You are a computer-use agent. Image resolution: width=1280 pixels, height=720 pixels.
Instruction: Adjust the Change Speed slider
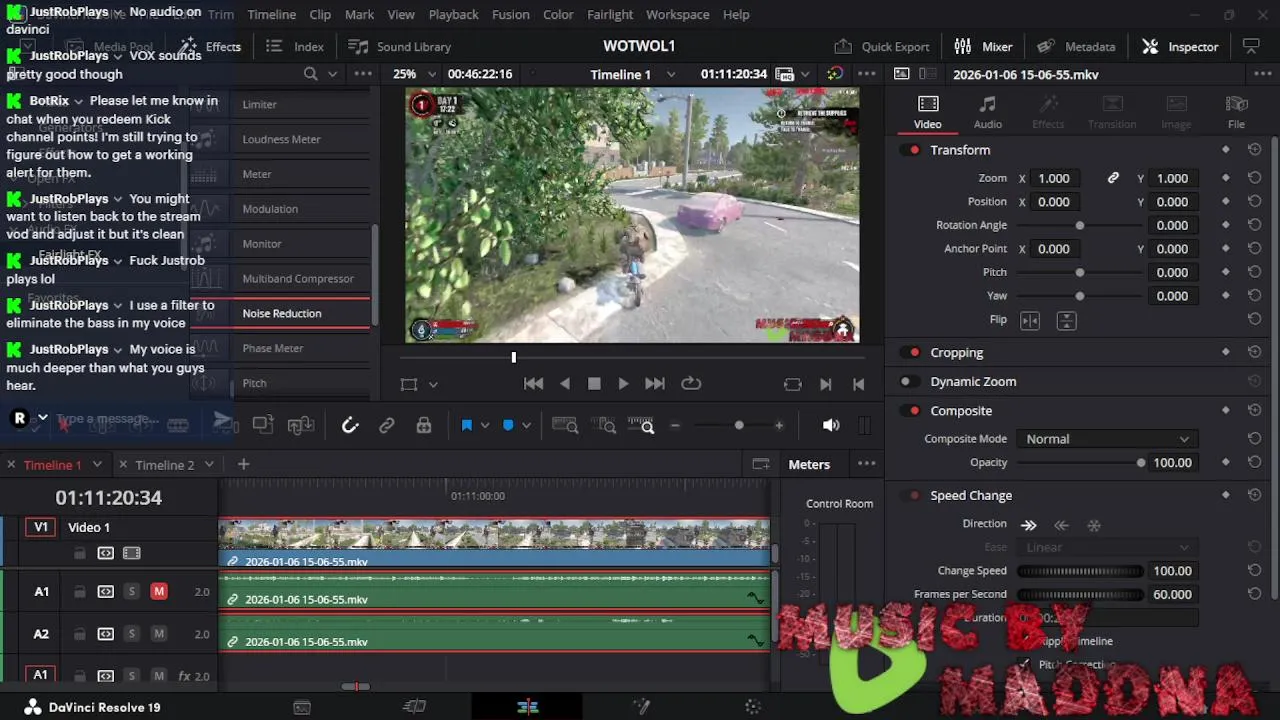click(x=1080, y=571)
